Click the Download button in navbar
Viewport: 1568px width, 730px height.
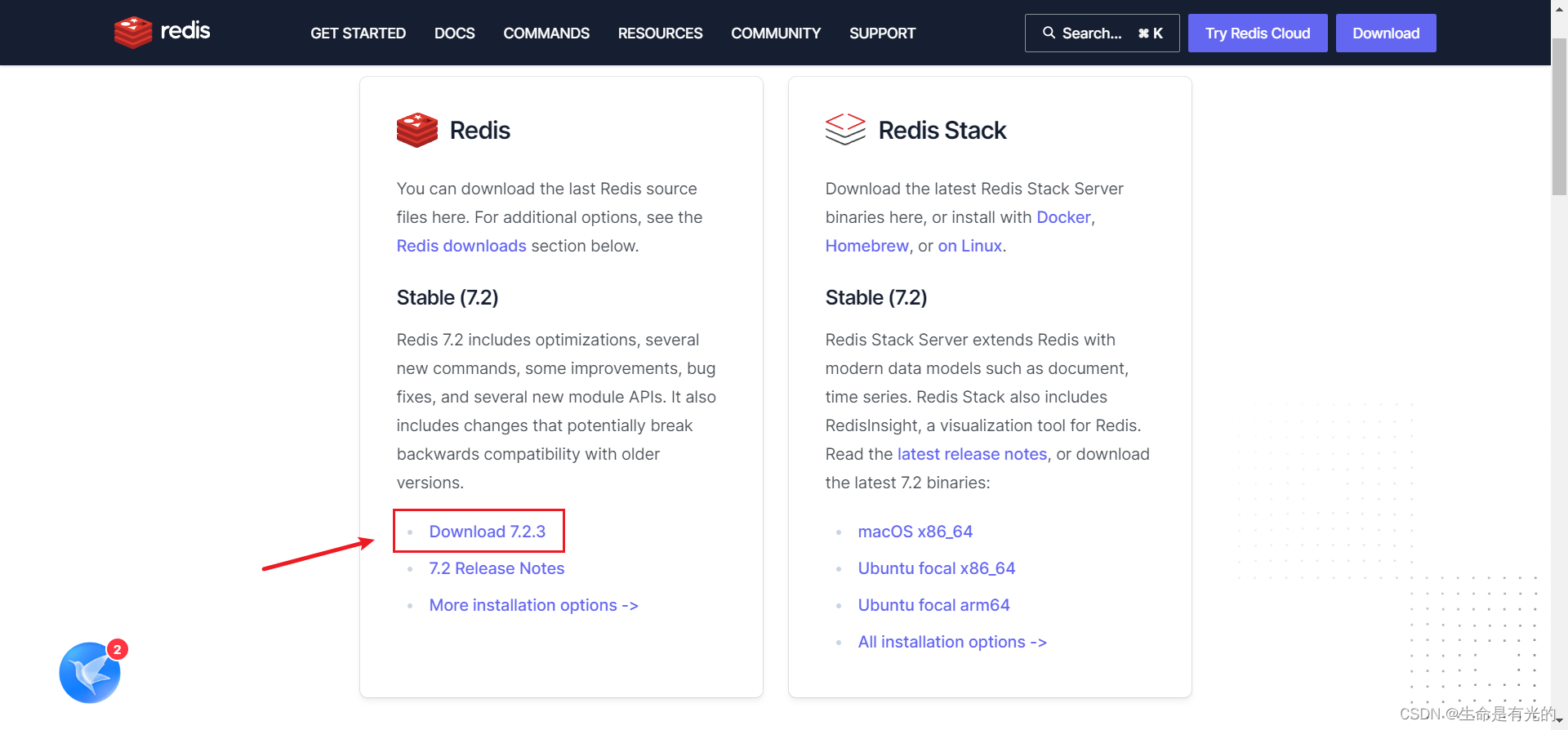click(1386, 33)
